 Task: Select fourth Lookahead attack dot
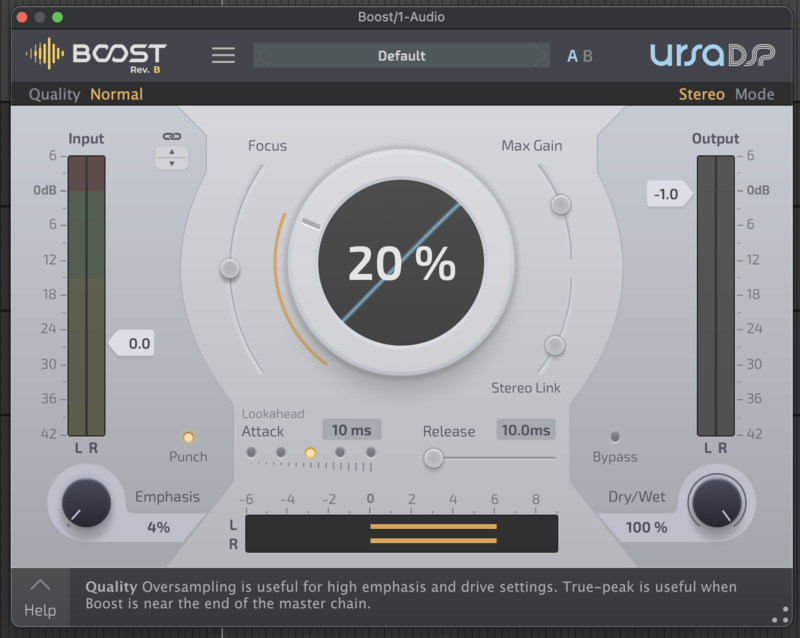pyautogui.click(x=340, y=452)
